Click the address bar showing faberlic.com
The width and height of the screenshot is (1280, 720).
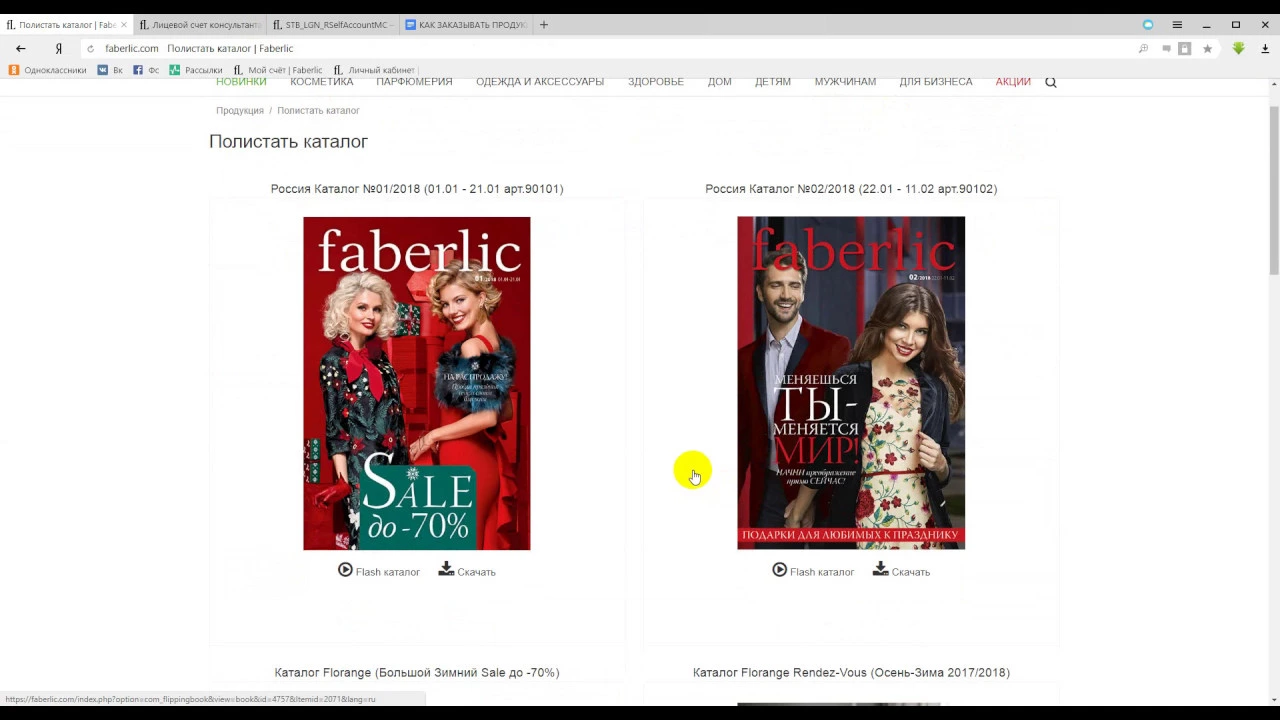[600, 48]
